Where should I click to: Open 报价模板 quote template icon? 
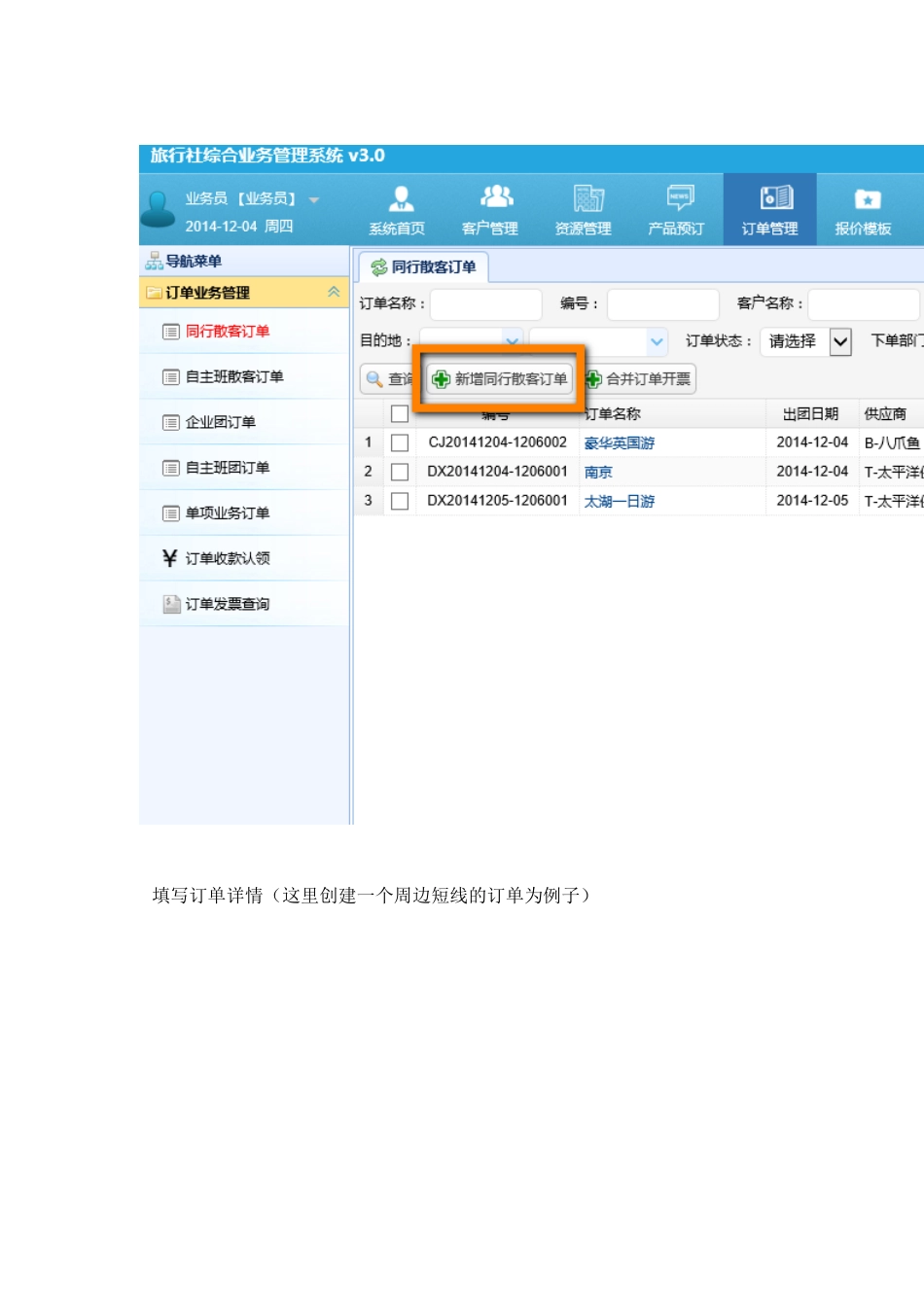[x=867, y=199]
